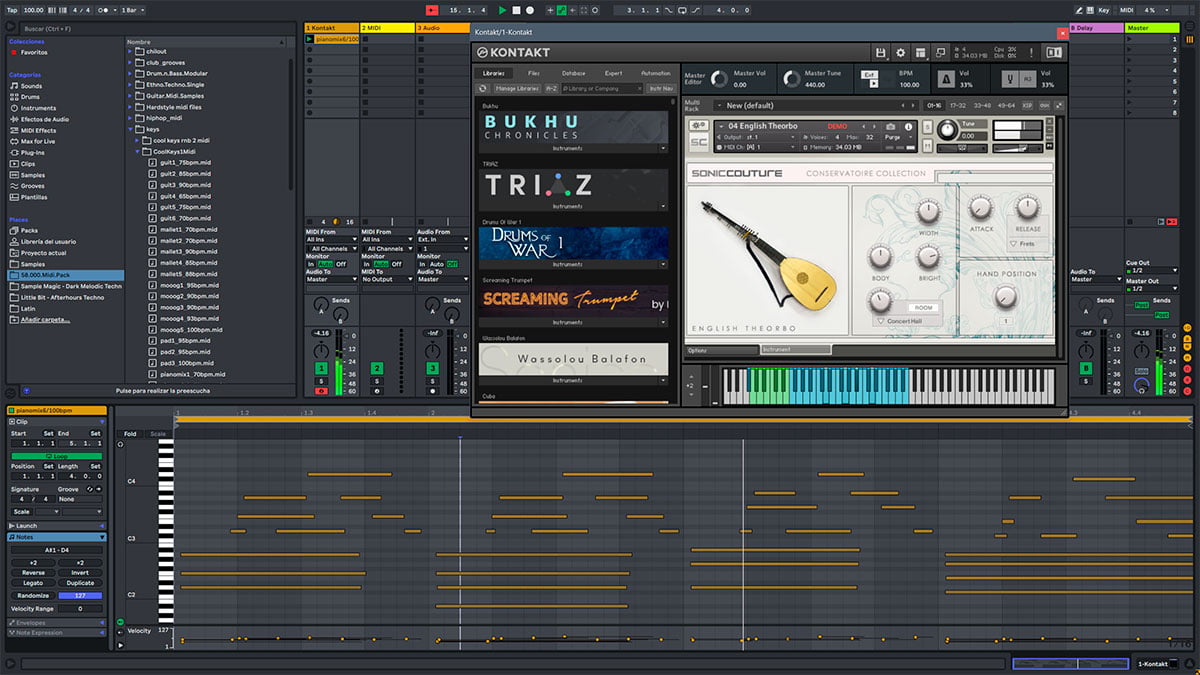Open the instrument edit wrench button
1200x675 pixels.
[700, 126]
